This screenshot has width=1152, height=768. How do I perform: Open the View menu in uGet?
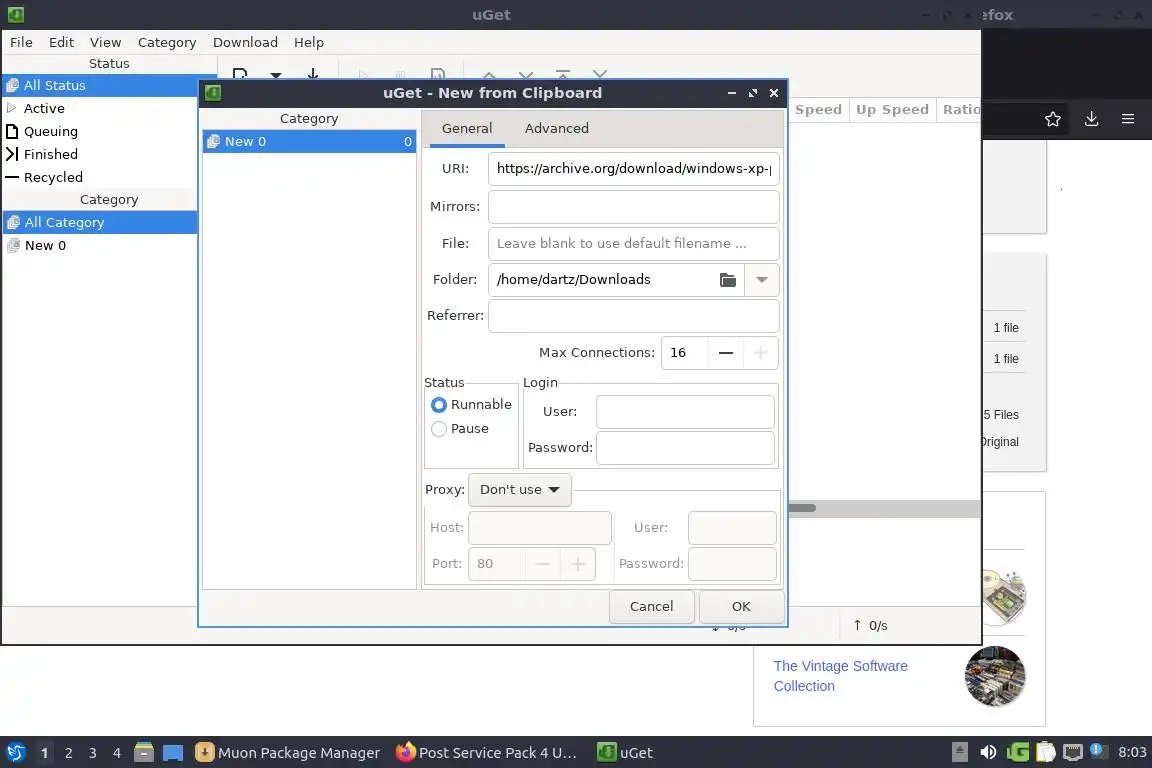click(105, 43)
